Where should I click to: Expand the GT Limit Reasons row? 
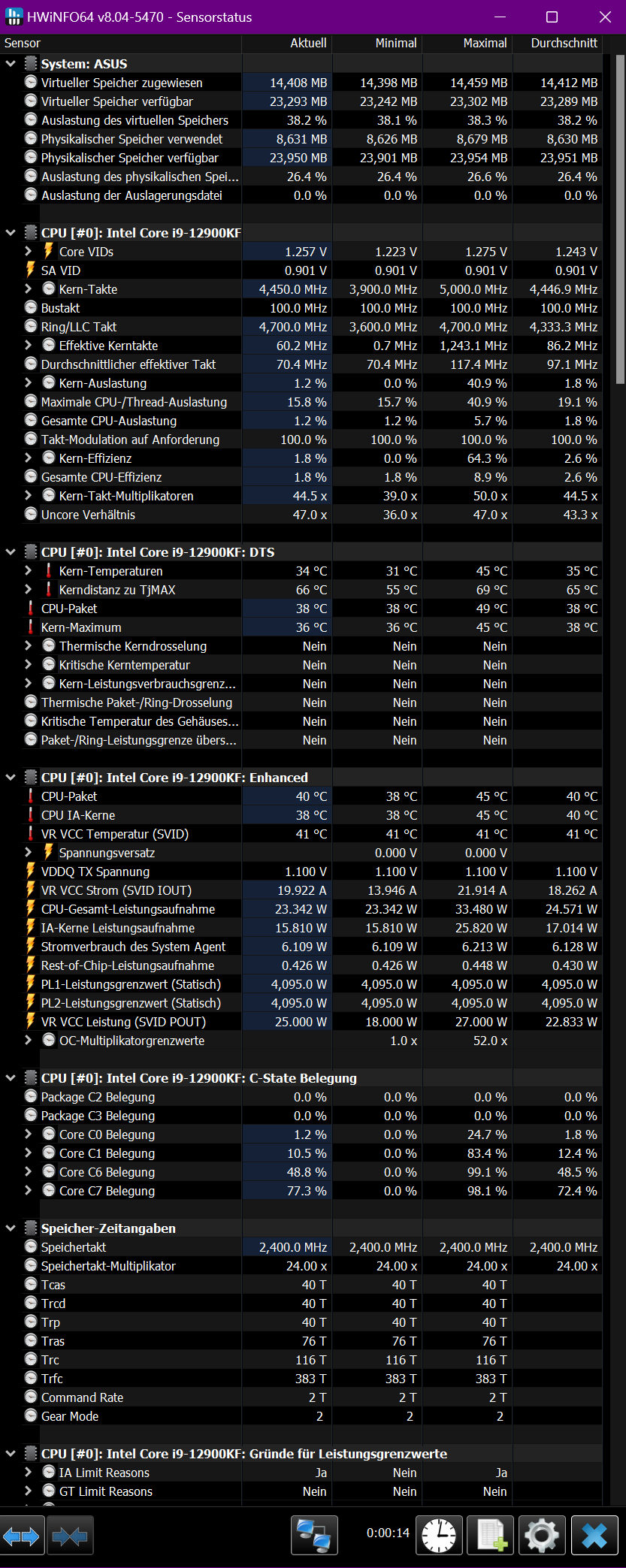click(x=29, y=1491)
